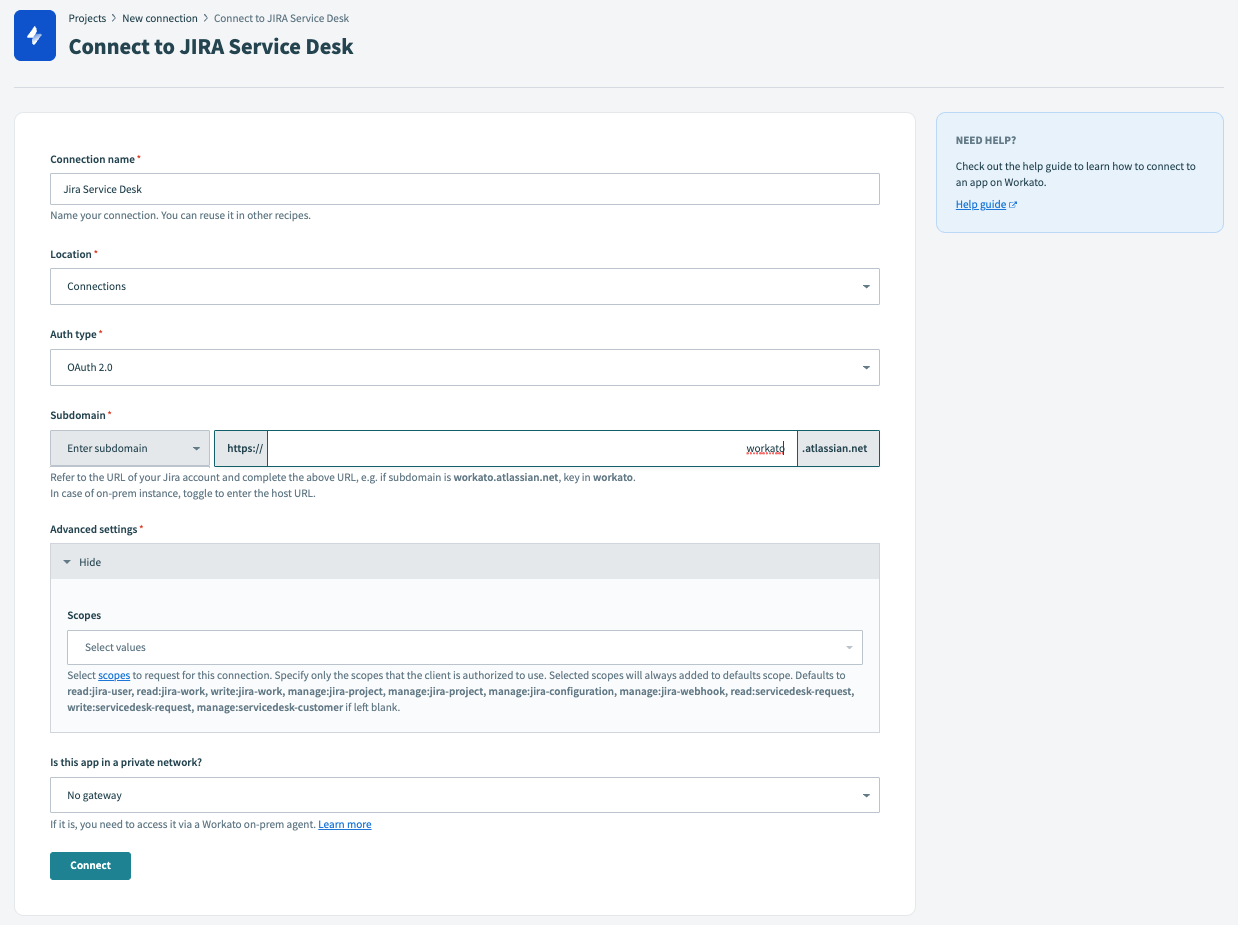Click the Workato lightning logo icon
Viewport: 1238px width, 925px height.
34,35
